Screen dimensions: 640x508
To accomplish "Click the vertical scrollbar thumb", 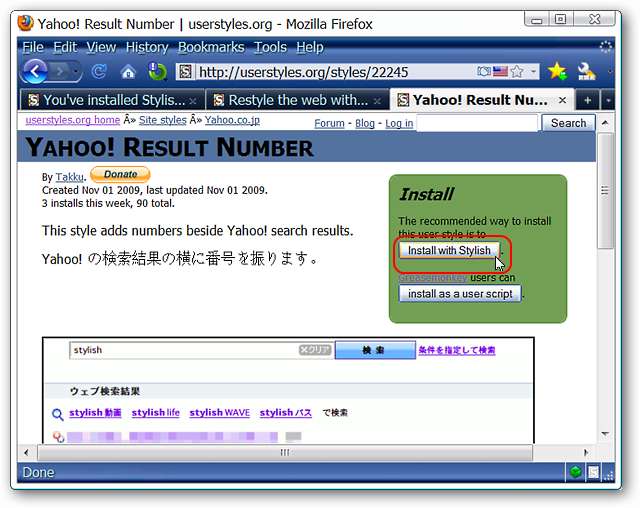I will tap(605, 190).
